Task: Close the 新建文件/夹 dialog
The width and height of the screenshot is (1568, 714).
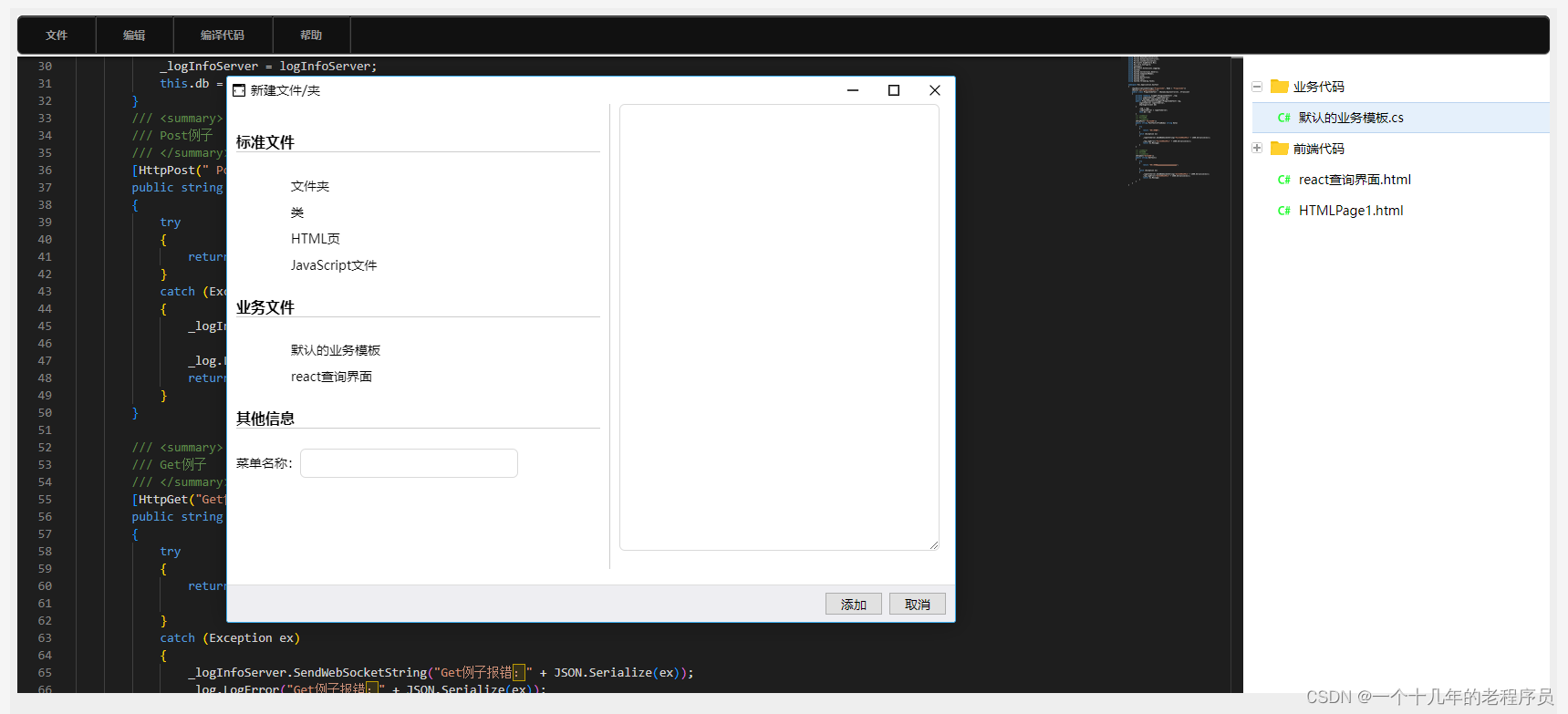Action: click(x=935, y=90)
